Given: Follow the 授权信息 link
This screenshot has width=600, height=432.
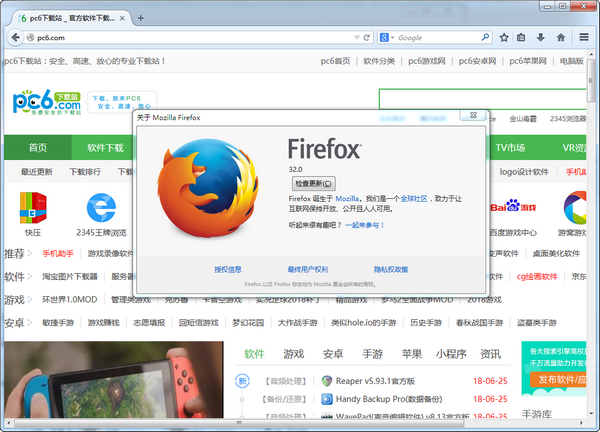Looking at the screenshot, I should [x=228, y=269].
